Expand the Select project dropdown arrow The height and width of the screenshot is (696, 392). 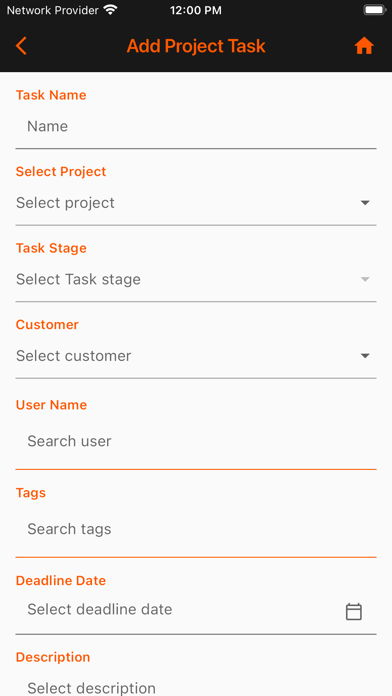[x=365, y=203]
